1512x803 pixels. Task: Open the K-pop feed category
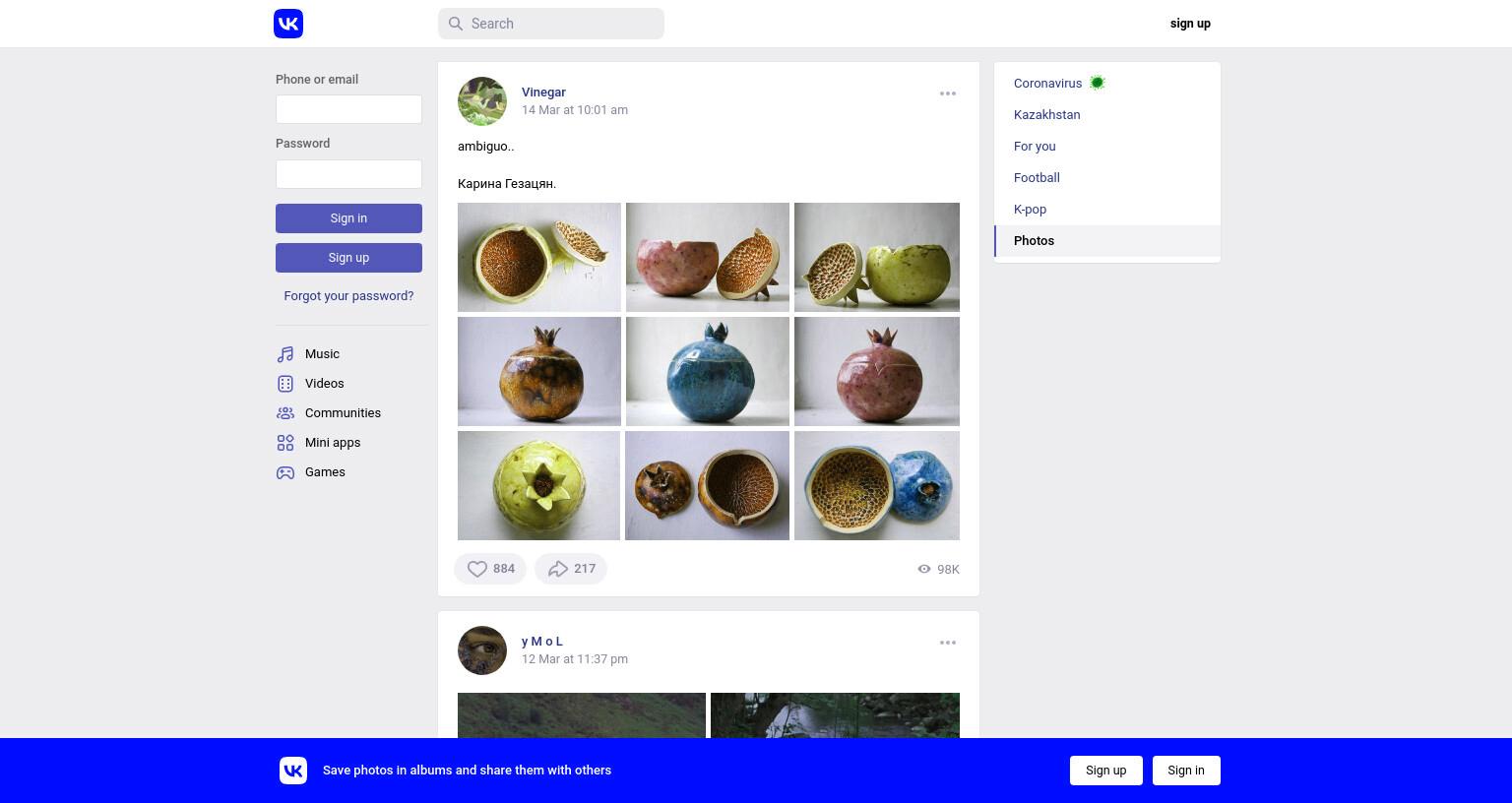tap(1107, 210)
